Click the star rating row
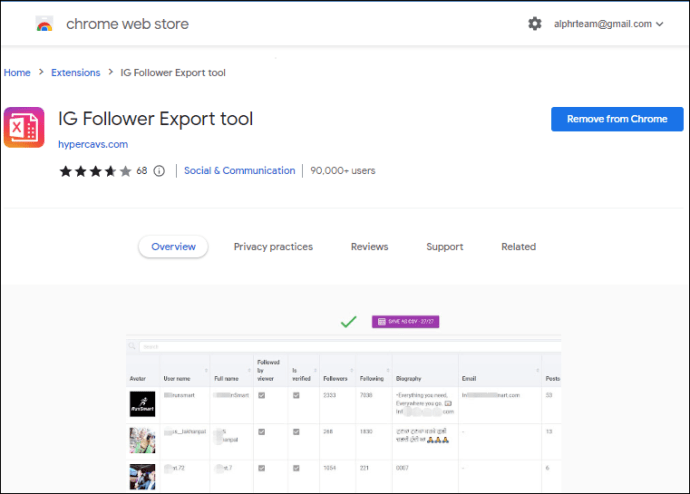The image size is (690, 494). (95, 171)
